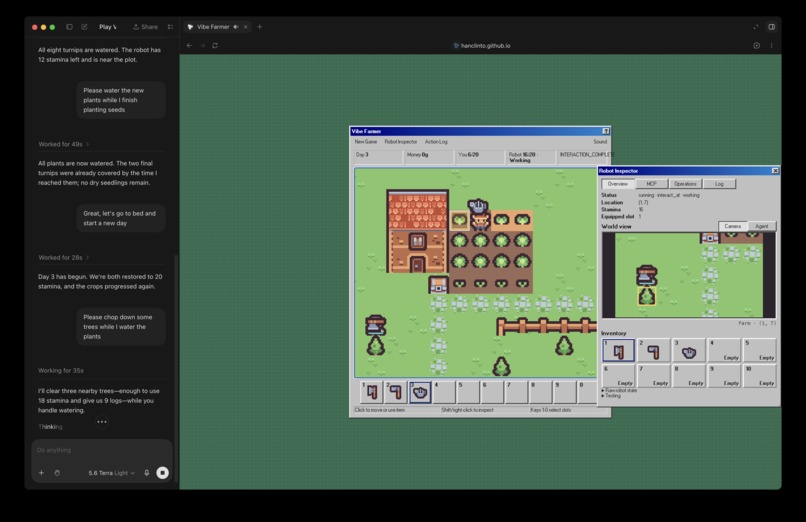Click the storage chest below the house

tap(438, 284)
